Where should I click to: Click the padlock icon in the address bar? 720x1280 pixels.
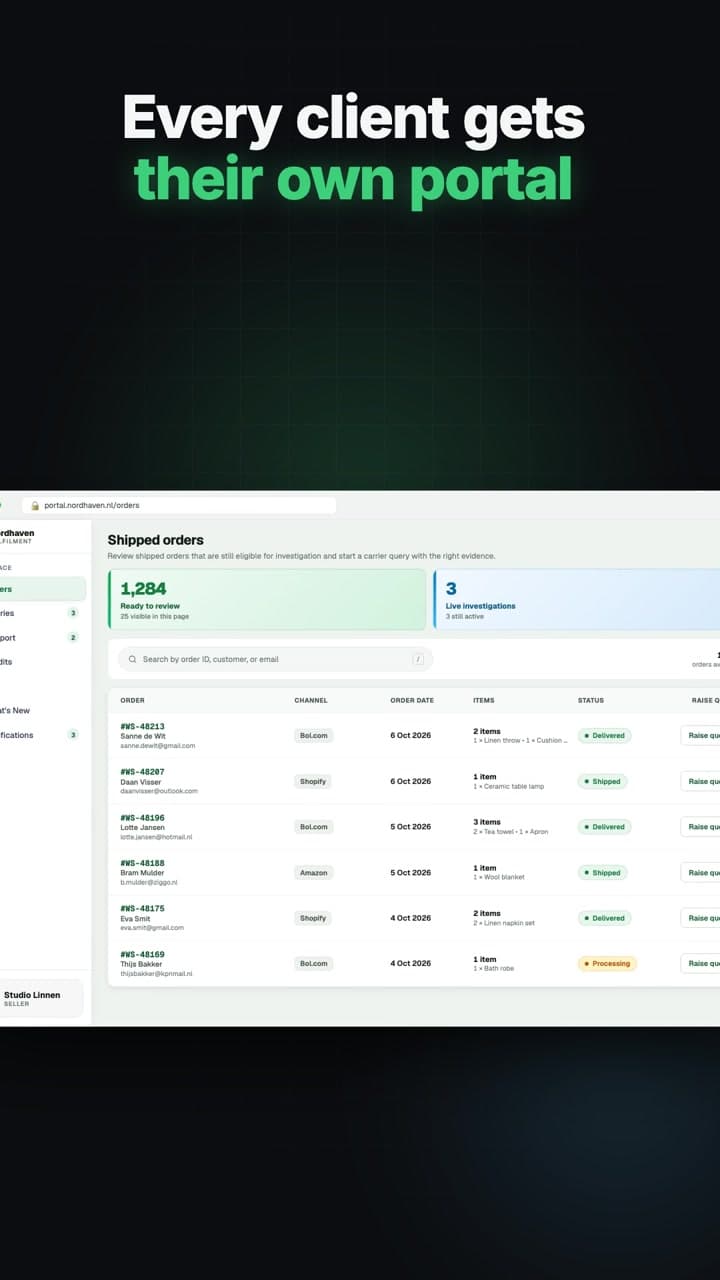pos(35,506)
